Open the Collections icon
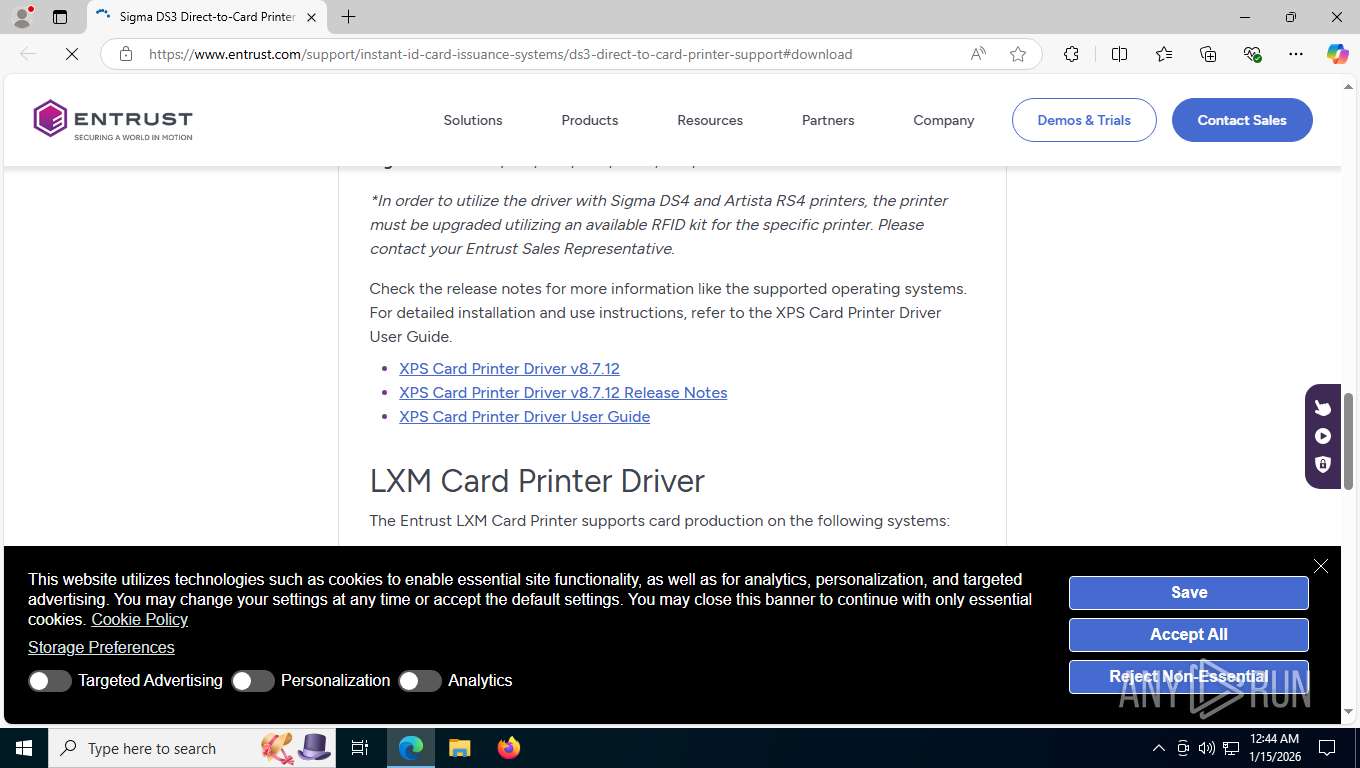The width and height of the screenshot is (1360, 768). (x=1208, y=54)
